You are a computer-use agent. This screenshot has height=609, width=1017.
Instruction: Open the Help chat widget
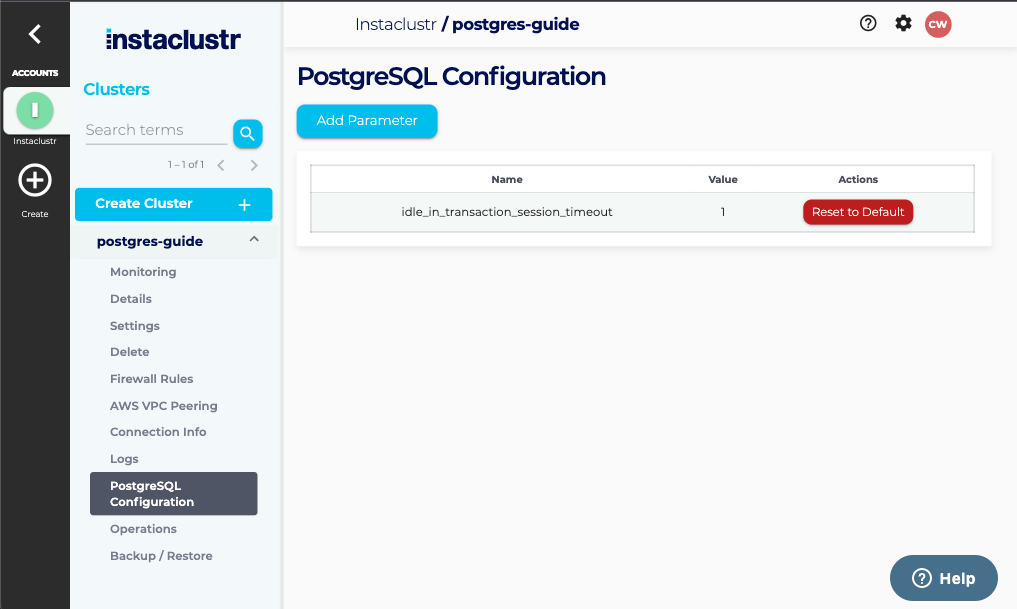[943, 578]
